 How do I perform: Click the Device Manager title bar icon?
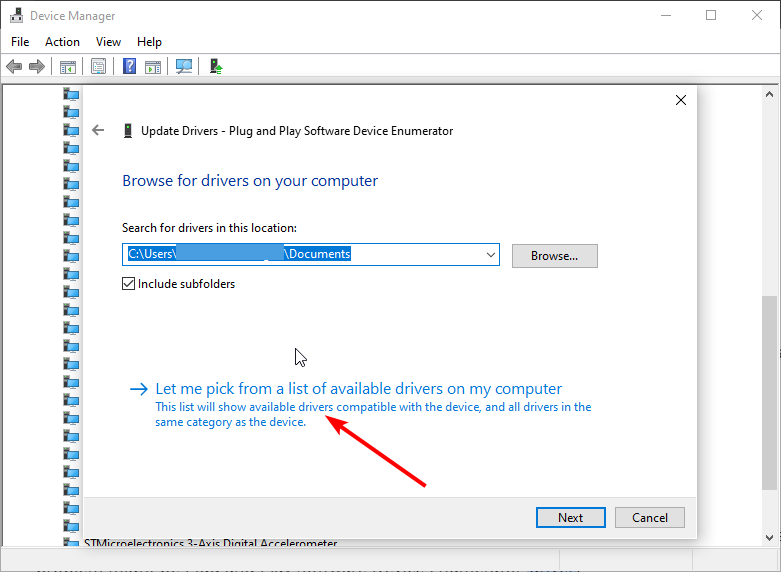click(x=17, y=16)
